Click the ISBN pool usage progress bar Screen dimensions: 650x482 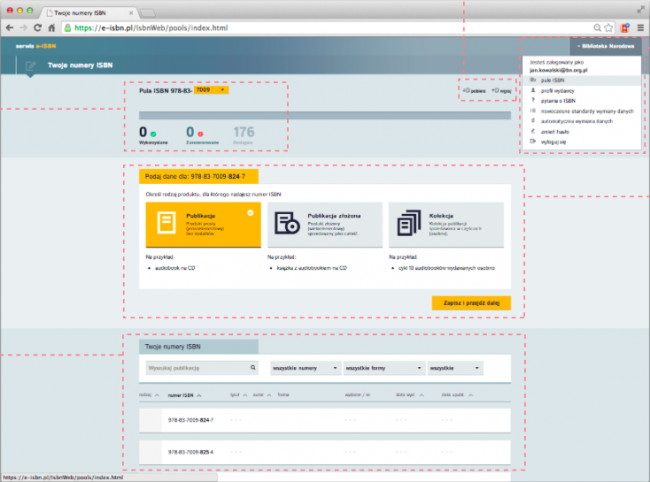[x=325, y=115]
